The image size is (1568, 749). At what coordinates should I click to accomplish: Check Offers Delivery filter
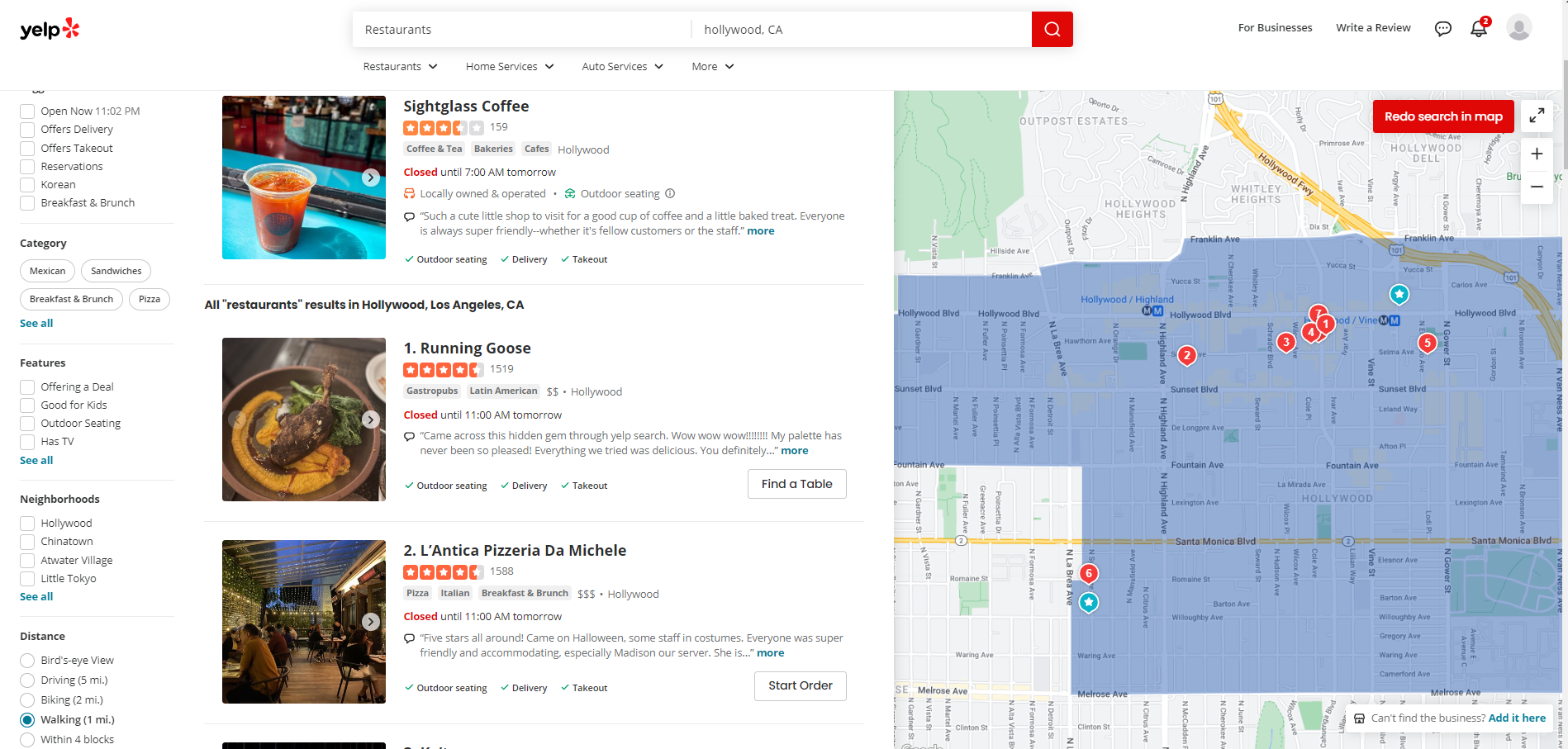pyautogui.click(x=27, y=130)
